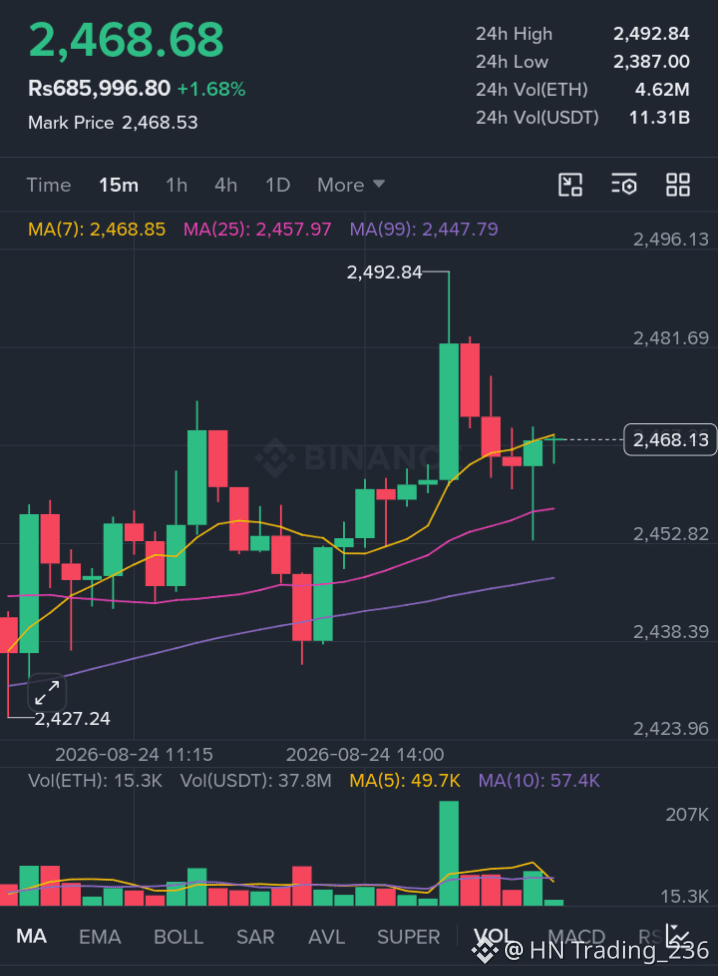Click the tallest green volume bar
The height and width of the screenshot is (976, 718).
tap(449, 853)
